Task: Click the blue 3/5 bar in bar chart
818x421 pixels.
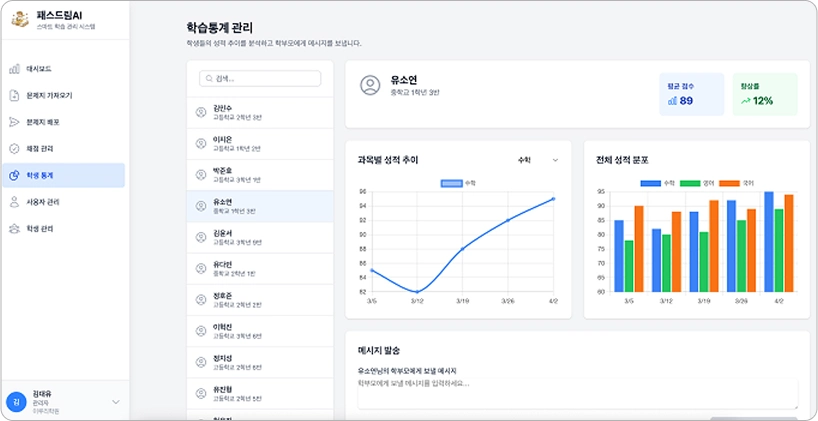Action: click(619, 256)
